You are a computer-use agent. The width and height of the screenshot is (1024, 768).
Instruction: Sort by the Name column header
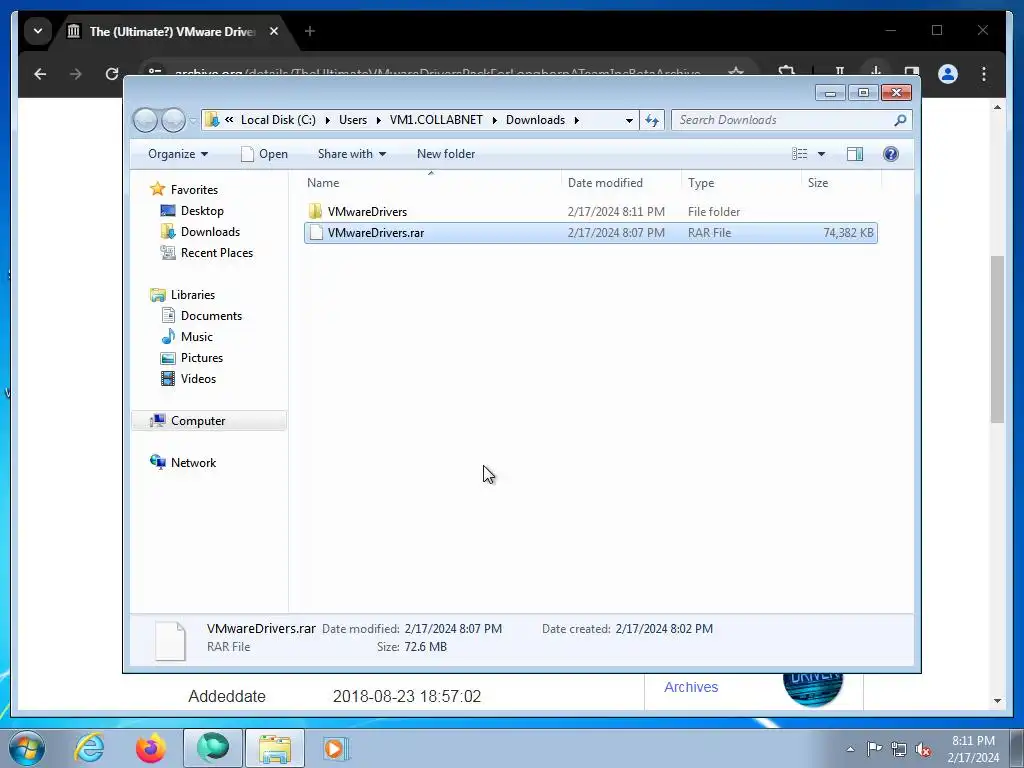click(x=431, y=183)
